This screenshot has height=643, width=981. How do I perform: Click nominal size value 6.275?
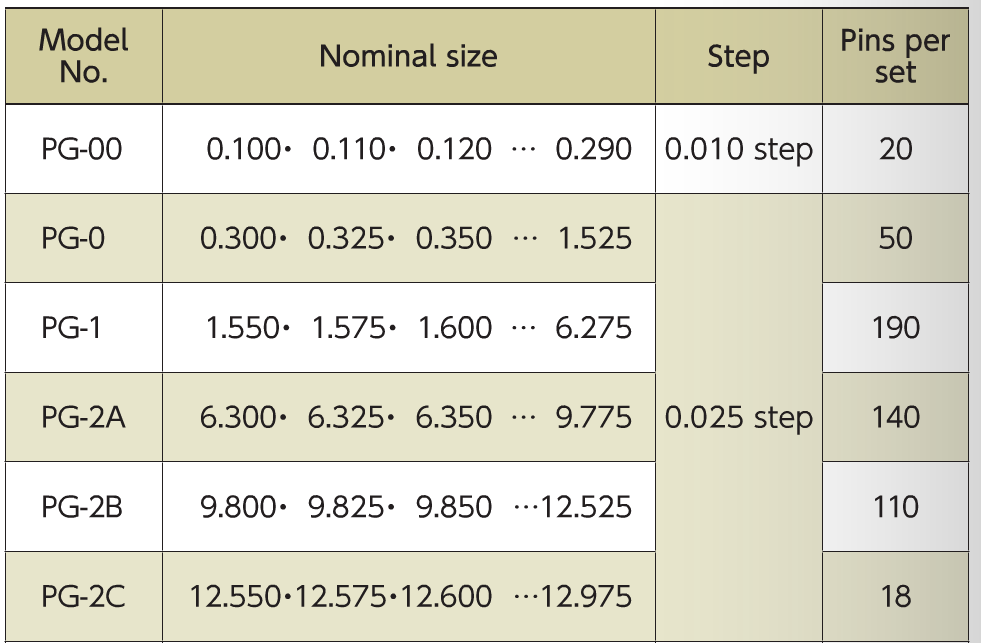click(594, 328)
